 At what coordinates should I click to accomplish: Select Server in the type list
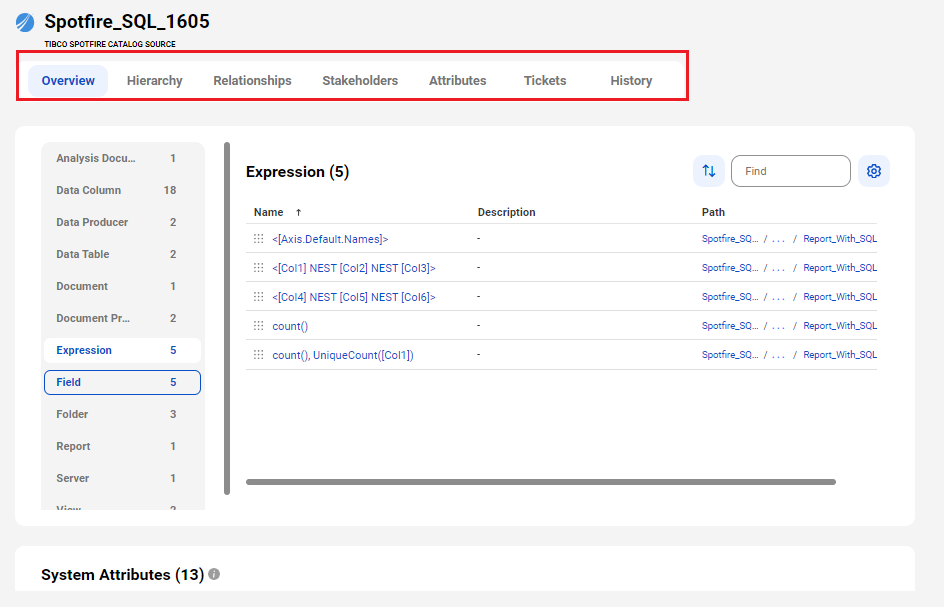click(122, 478)
